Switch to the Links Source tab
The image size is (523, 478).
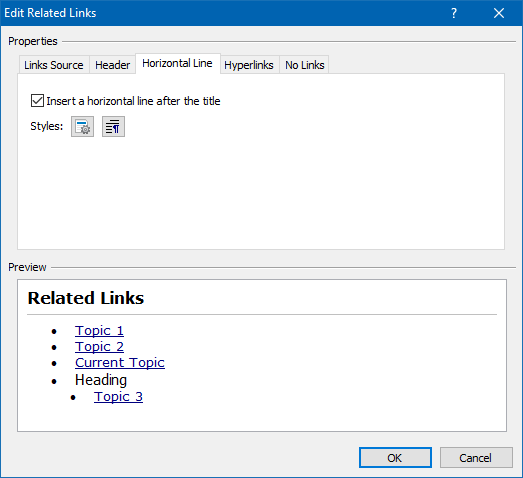pyautogui.click(x=54, y=65)
